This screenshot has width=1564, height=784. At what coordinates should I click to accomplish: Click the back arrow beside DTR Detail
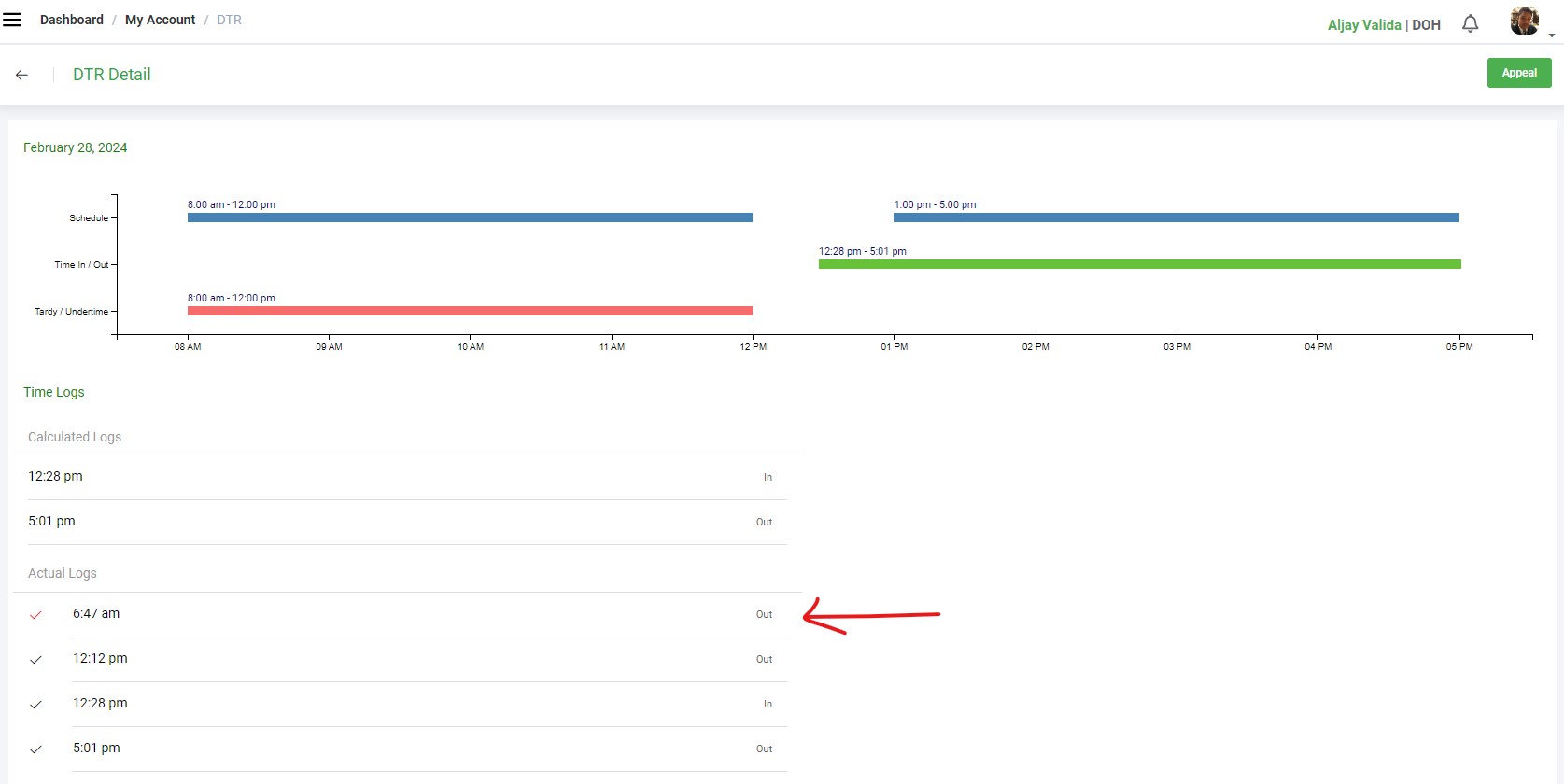21,75
